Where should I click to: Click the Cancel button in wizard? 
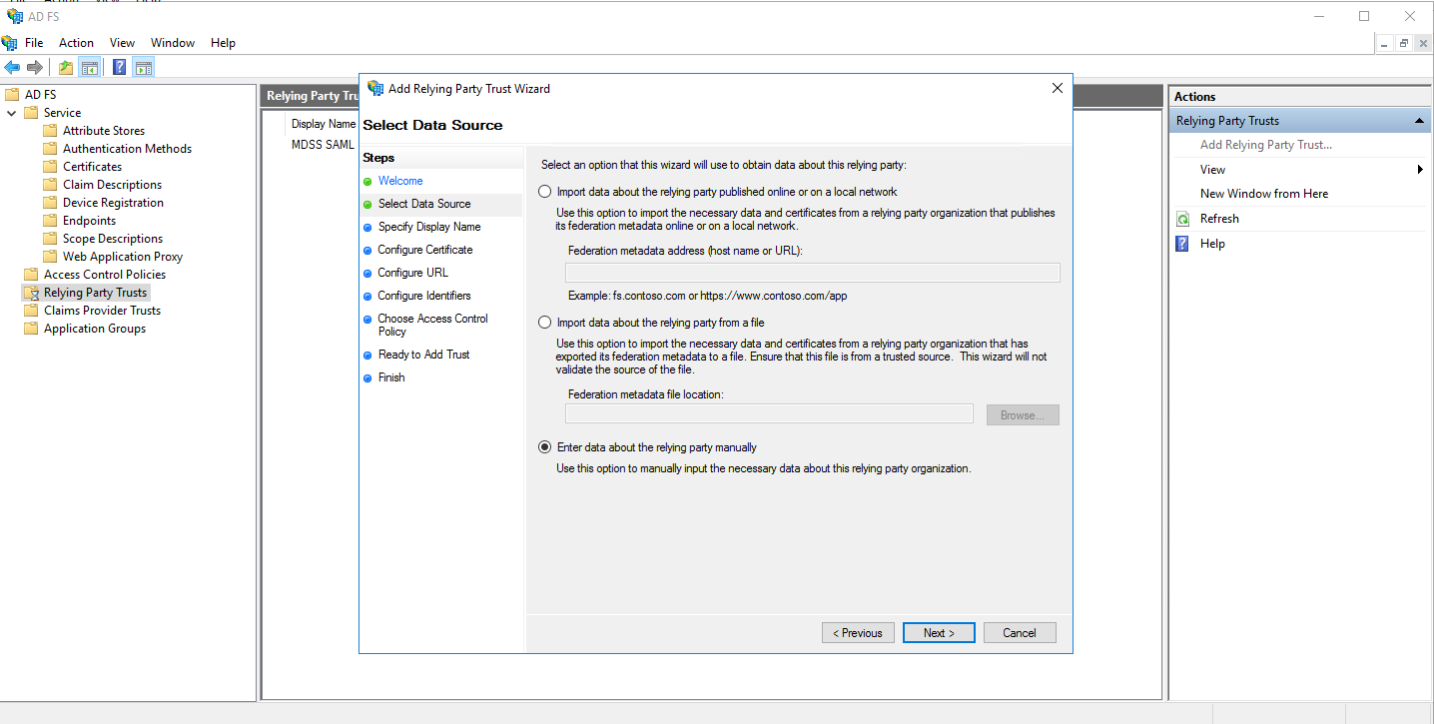pos(1020,633)
